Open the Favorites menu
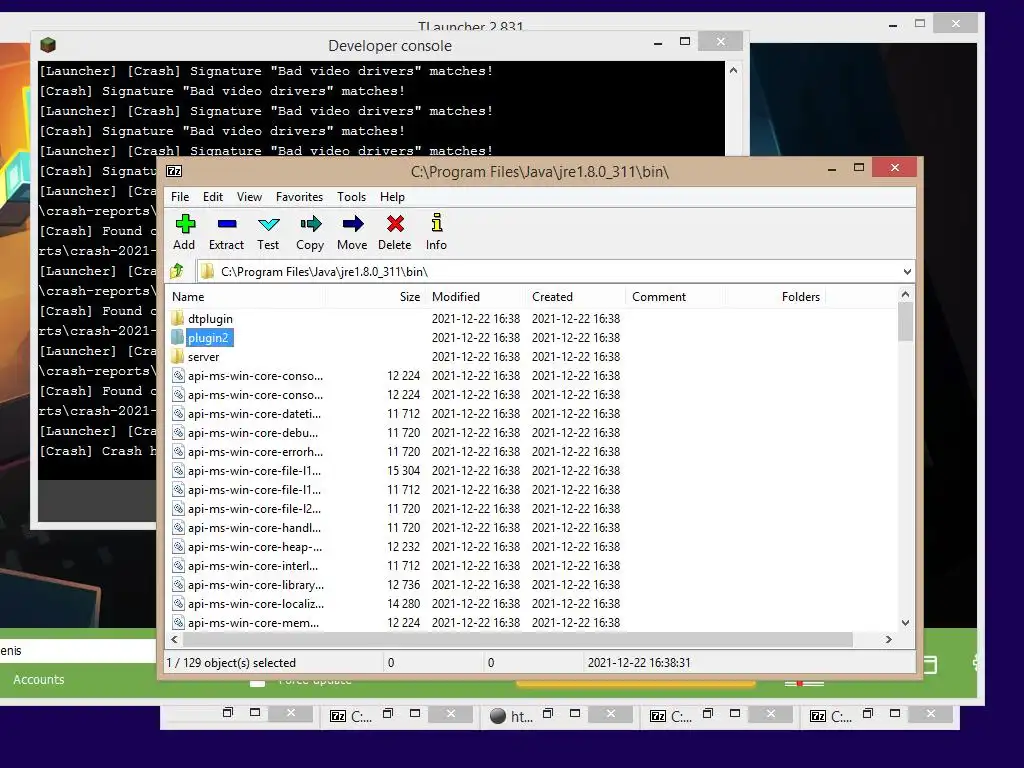This screenshot has width=1024, height=768. coord(299,197)
